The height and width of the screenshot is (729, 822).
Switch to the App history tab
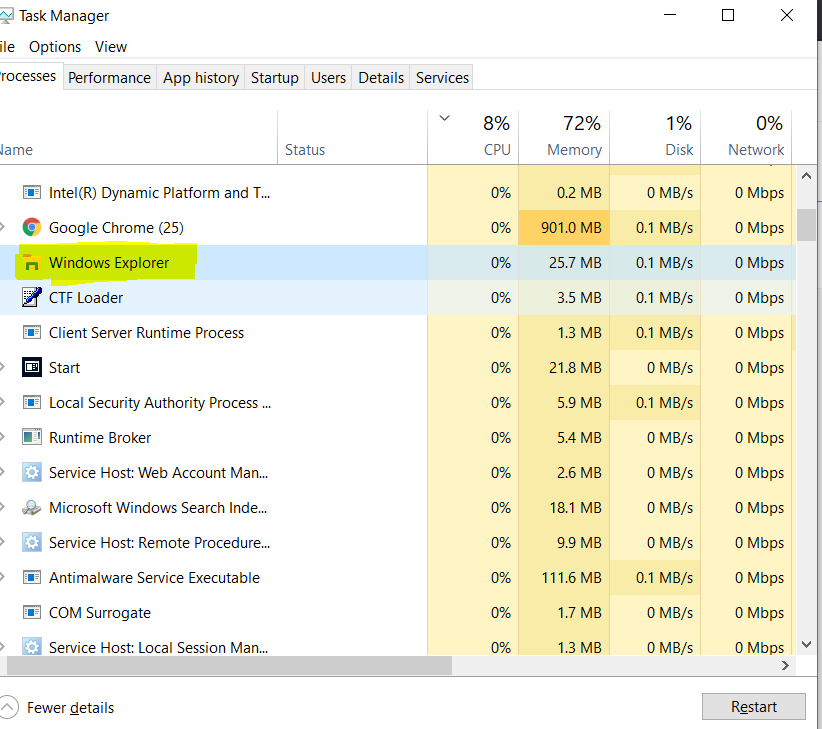(x=201, y=78)
